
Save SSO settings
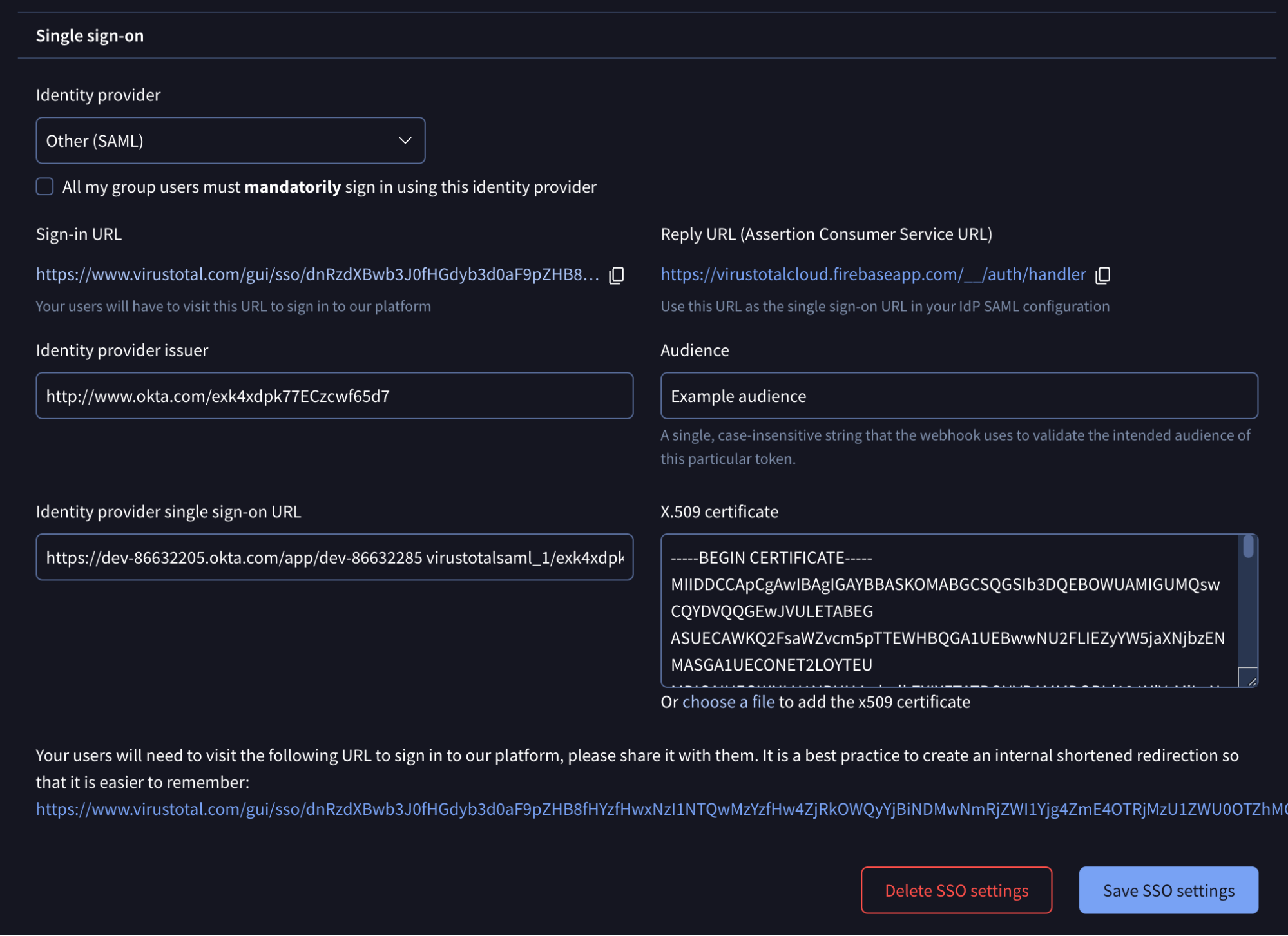1168,890
